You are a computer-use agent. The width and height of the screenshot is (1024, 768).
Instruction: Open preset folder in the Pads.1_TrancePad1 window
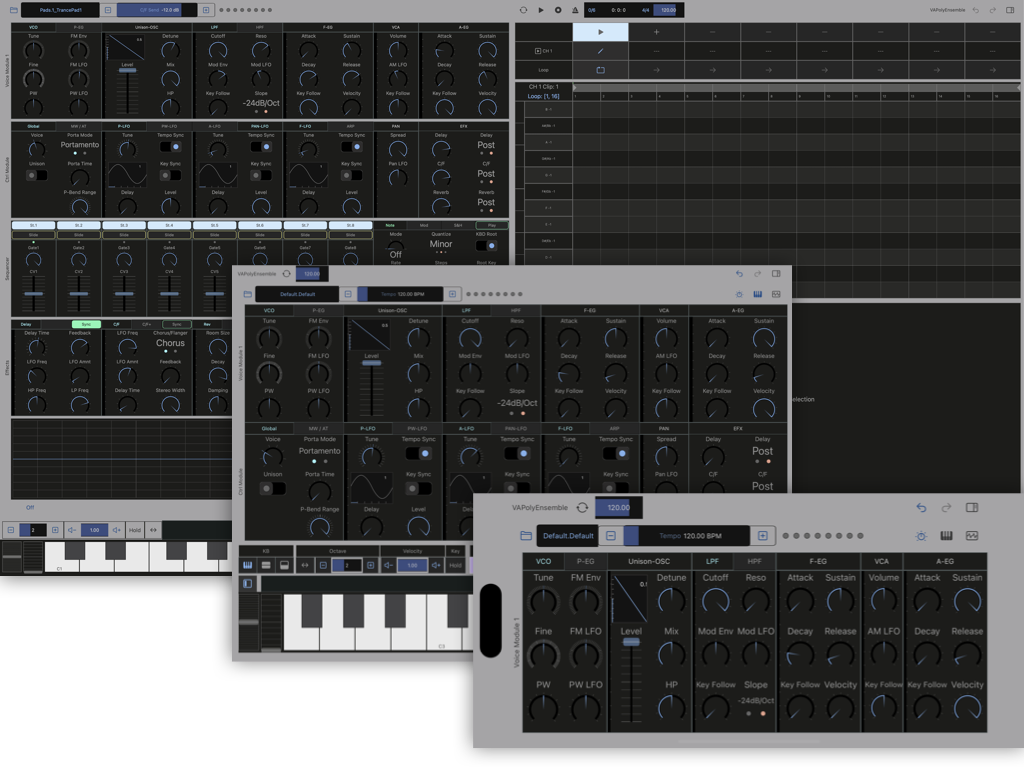(13, 10)
